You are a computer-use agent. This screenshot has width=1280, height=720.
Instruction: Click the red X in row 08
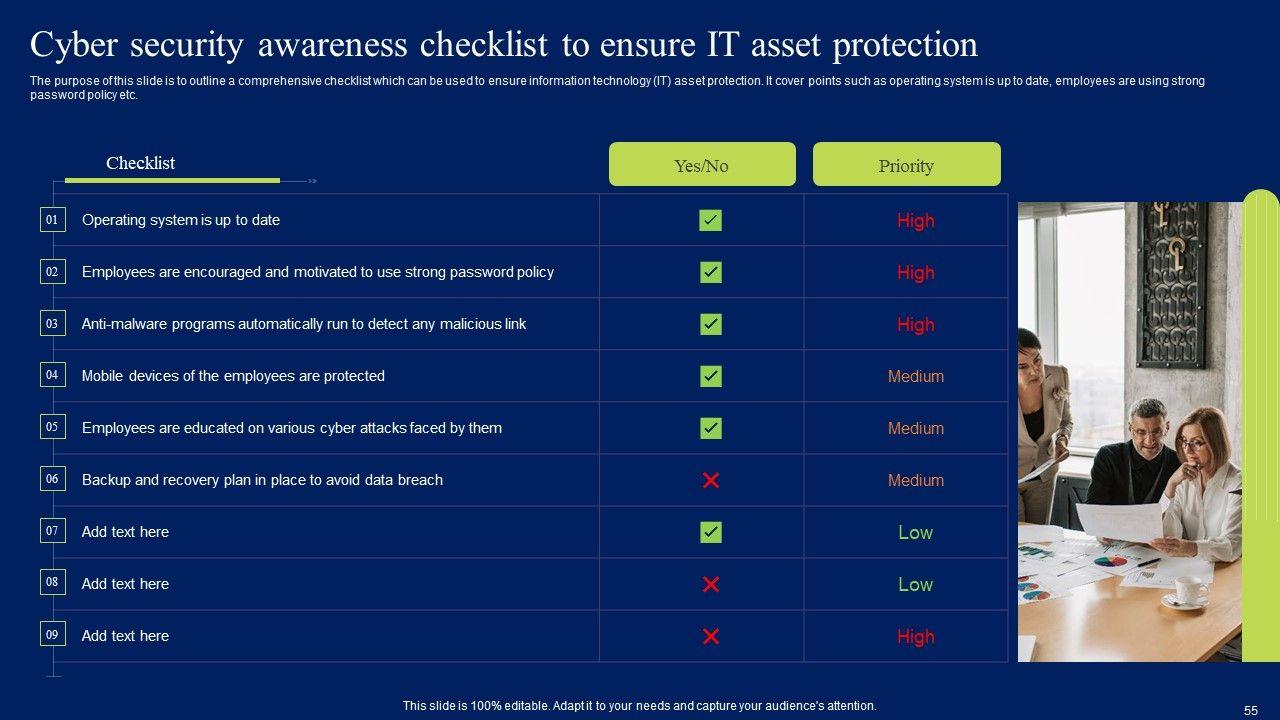click(x=711, y=584)
